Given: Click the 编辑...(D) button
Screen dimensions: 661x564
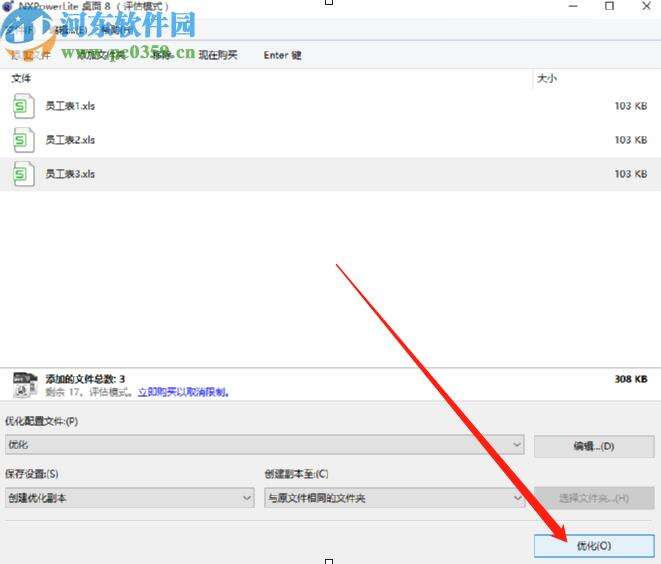Looking at the screenshot, I should [x=594, y=446].
